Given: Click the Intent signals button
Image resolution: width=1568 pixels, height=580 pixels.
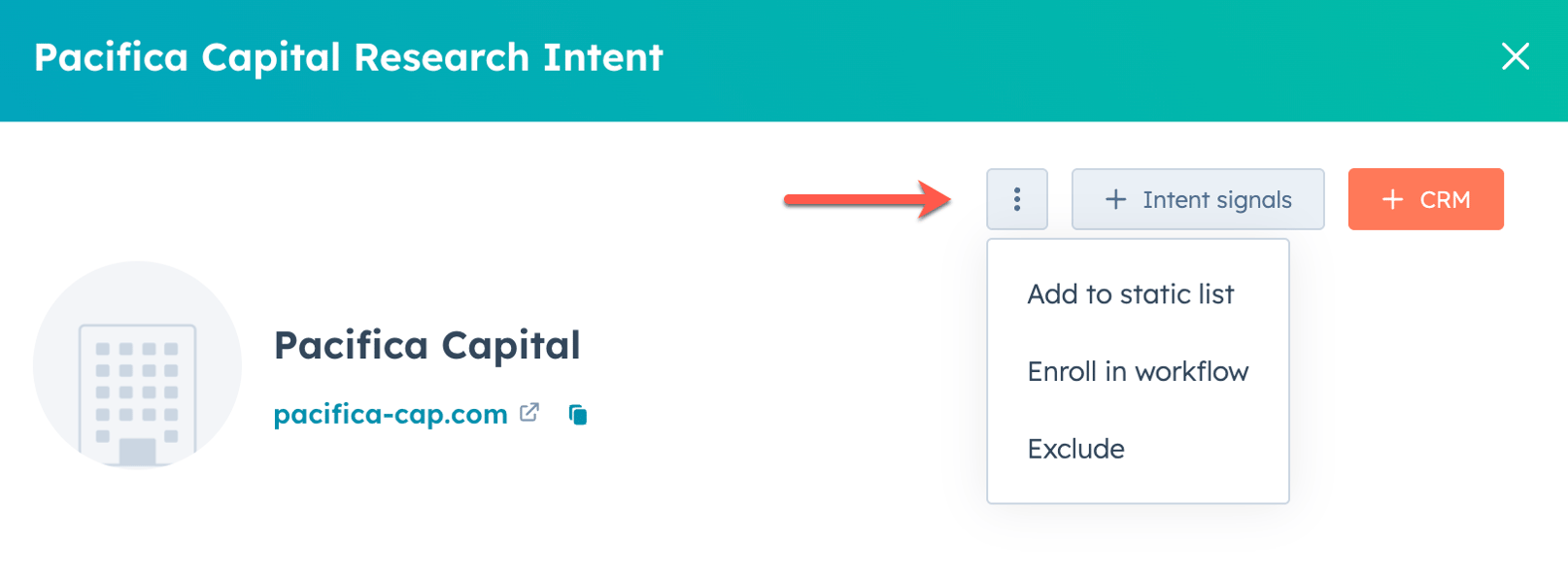Looking at the screenshot, I should (1197, 198).
